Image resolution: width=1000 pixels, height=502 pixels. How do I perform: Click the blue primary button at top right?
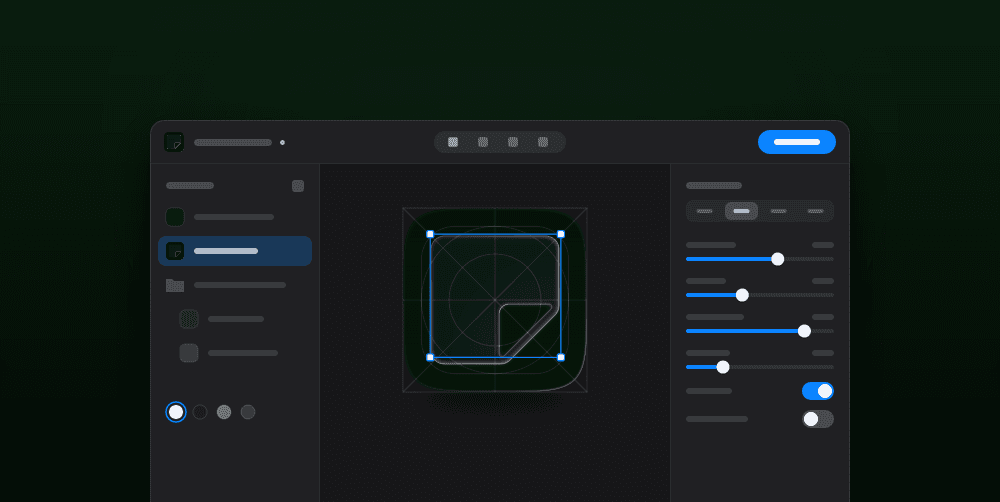tap(797, 142)
